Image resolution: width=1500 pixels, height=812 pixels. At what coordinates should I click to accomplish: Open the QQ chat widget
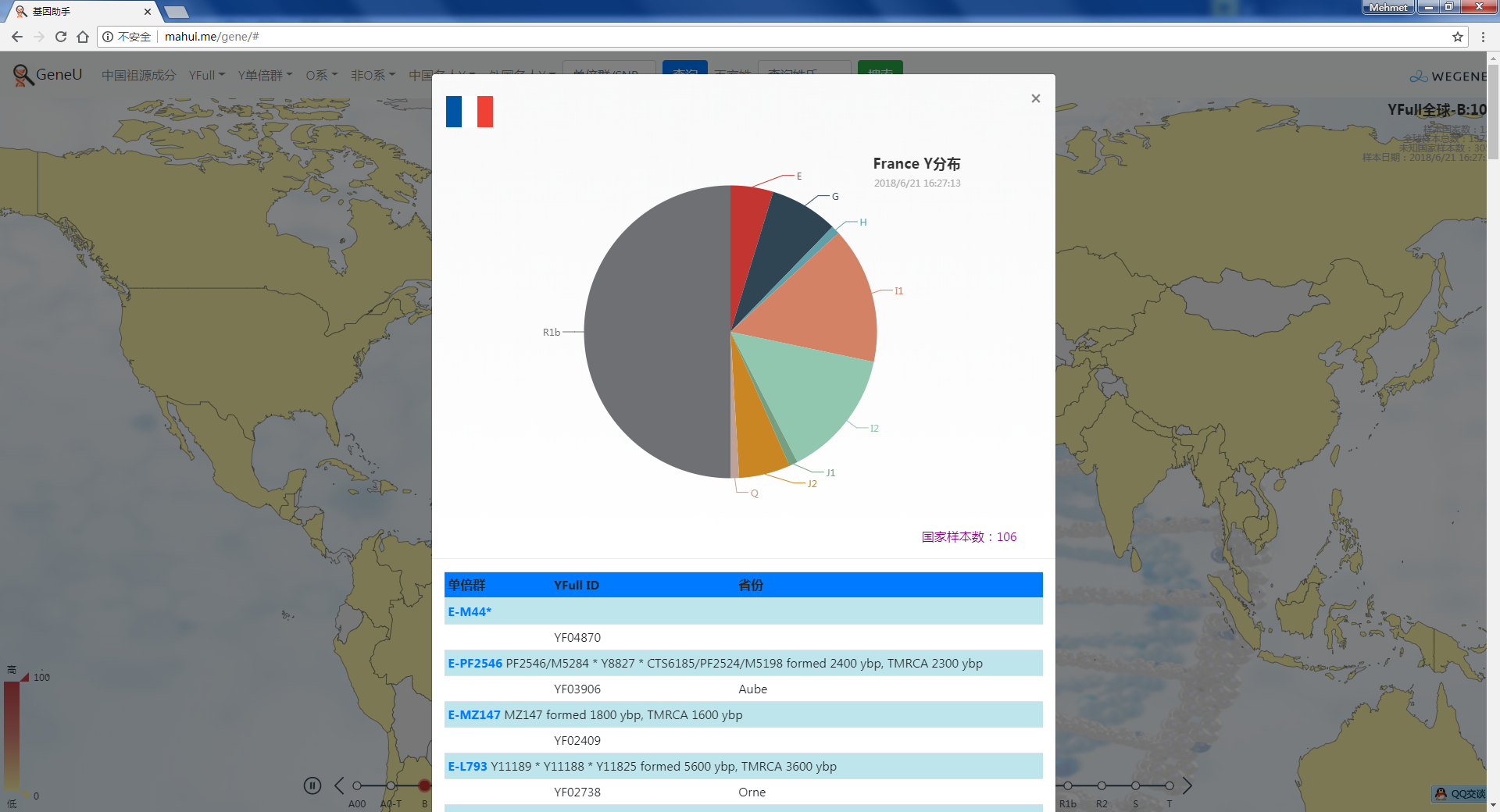tap(1459, 794)
